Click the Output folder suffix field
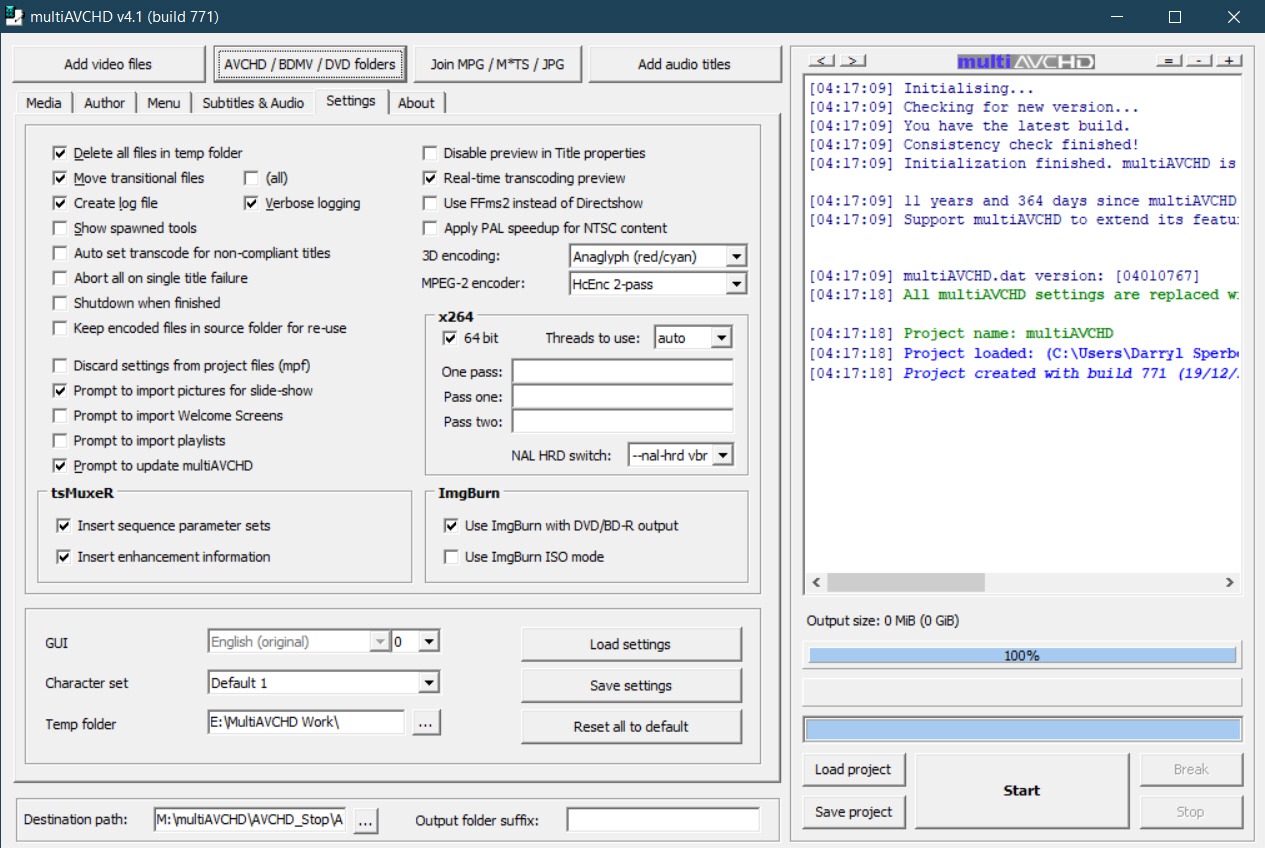Screen dimensions: 1265x848 click(663, 820)
